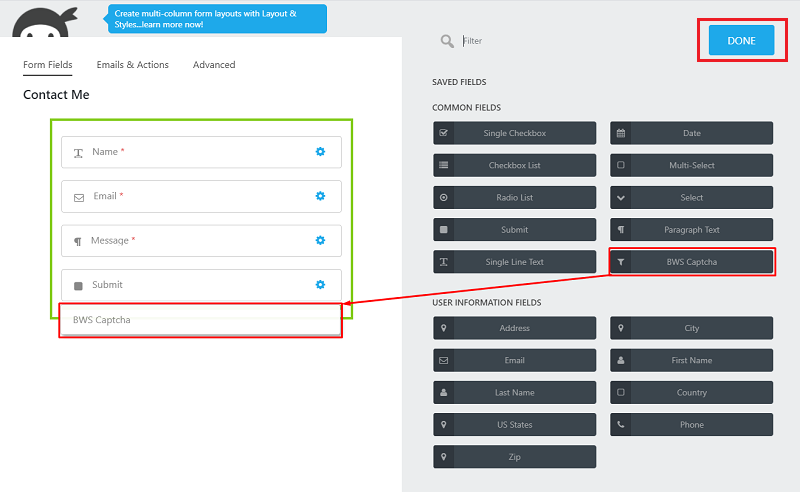Click the Radio List icon

pyautogui.click(x=444, y=198)
